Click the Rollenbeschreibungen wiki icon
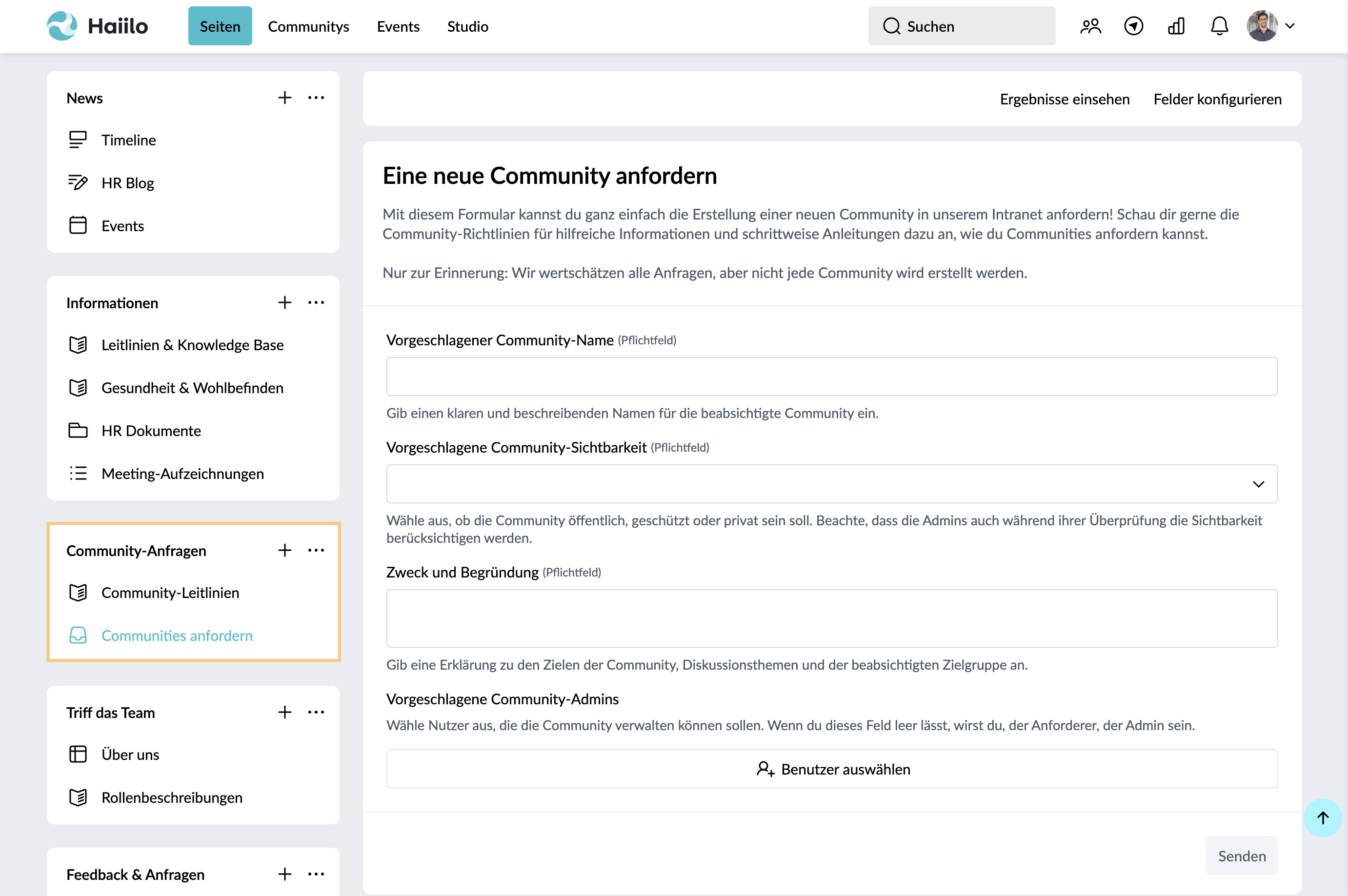This screenshot has height=896, width=1348. (x=78, y=797)
